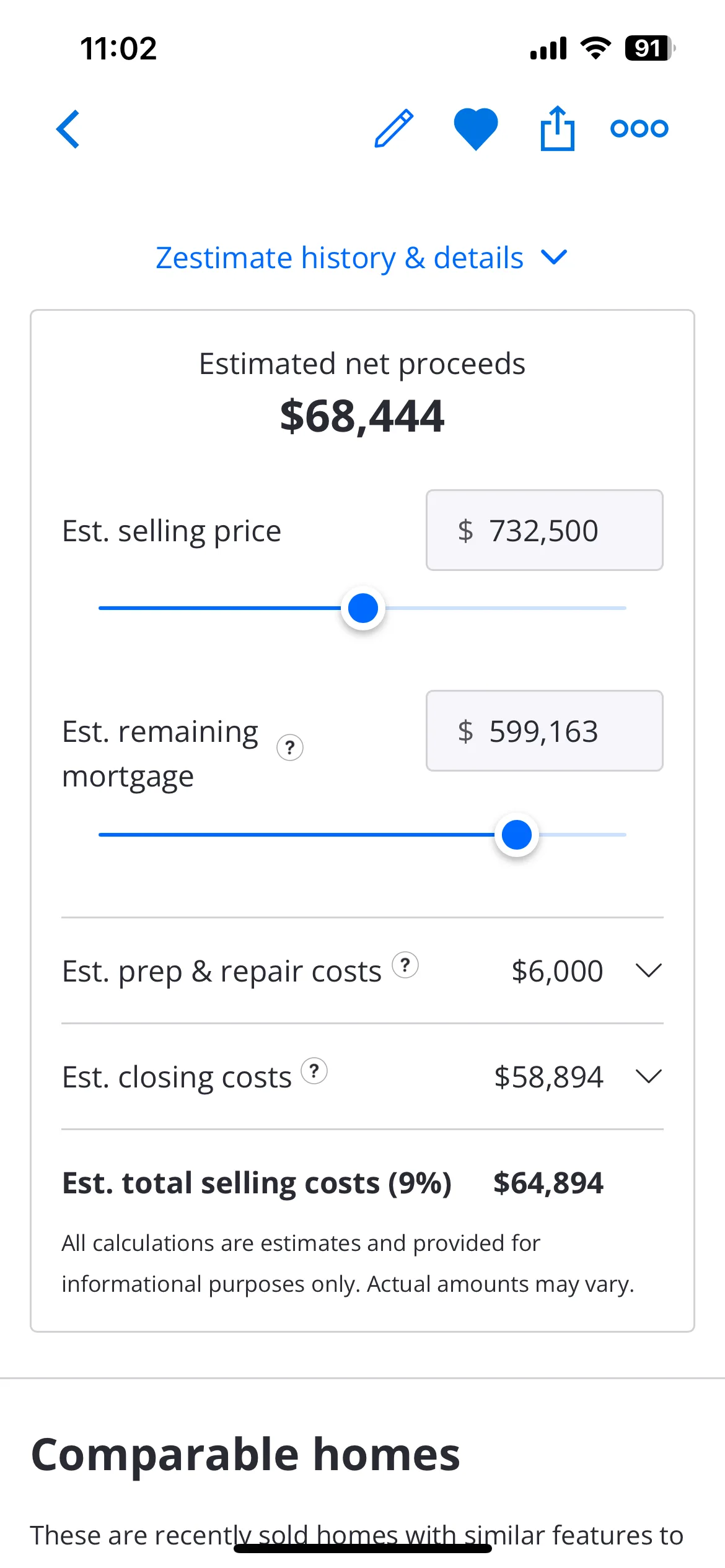Screen dimensions: 725x1568
Task: Open the edit pencil icon
Action: pyautogui.click(x=394, y=128)
